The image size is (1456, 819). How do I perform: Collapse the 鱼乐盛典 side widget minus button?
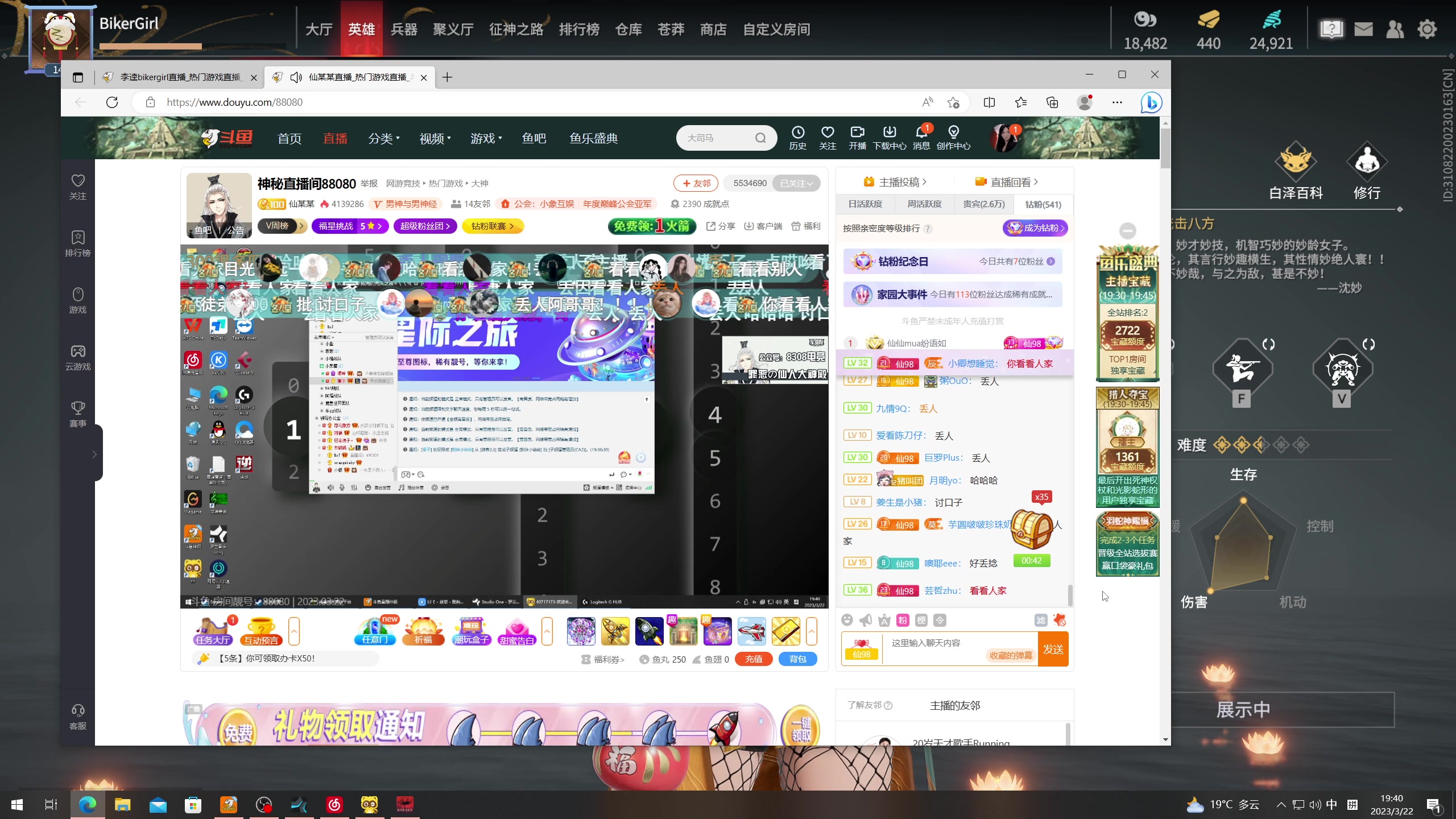tap(1127, 230)
